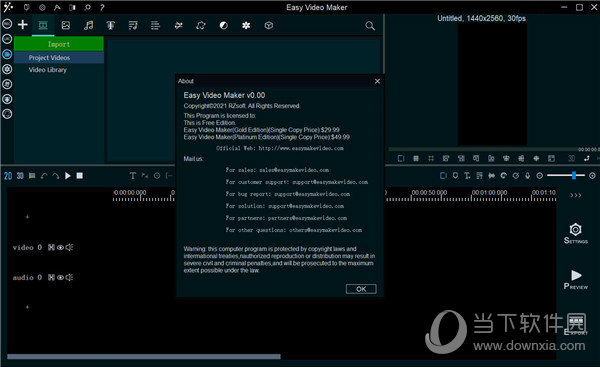Switch timeline to 2D mode
600x367 pixels.
point(8,176)
